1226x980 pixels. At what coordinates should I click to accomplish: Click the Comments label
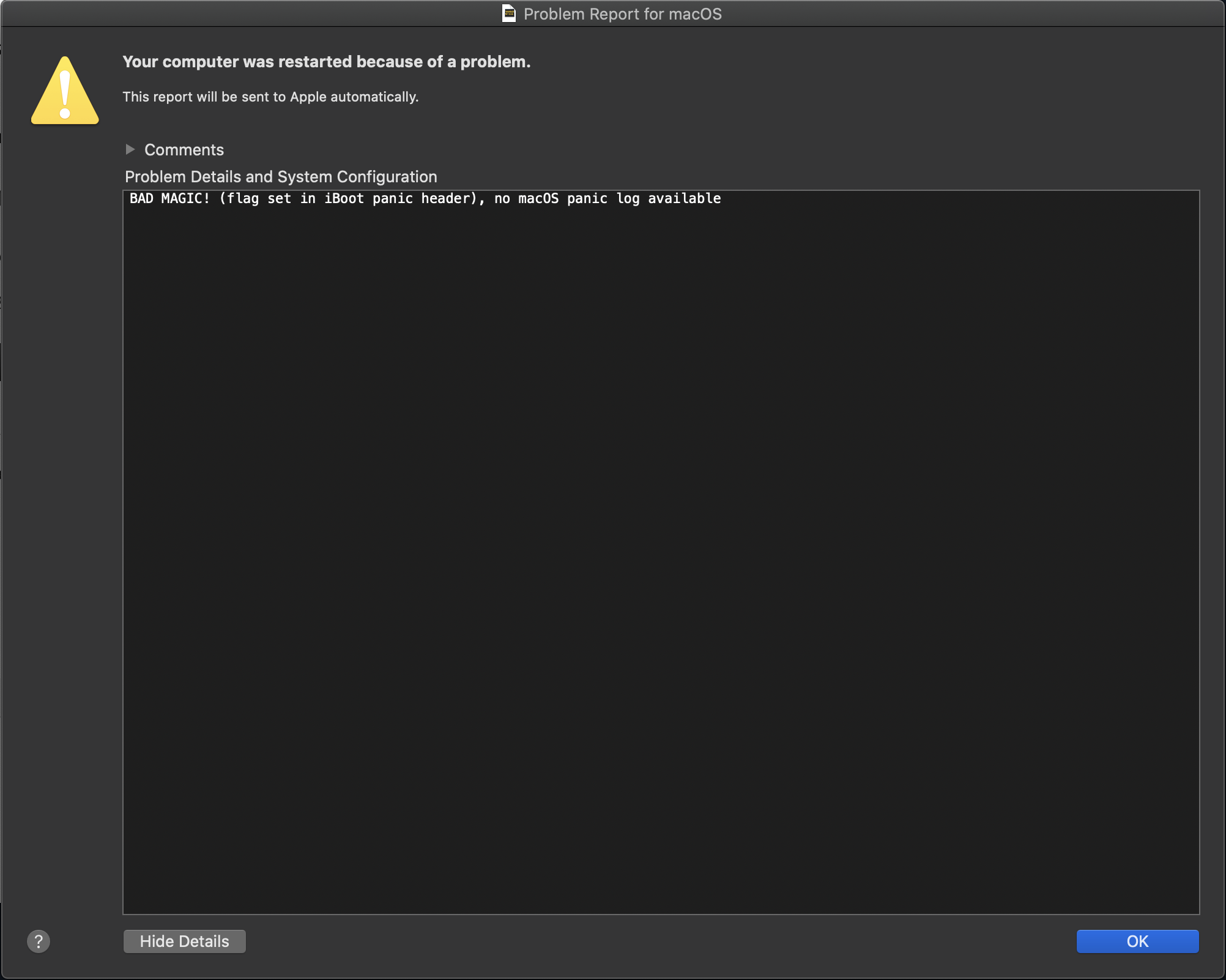click(184, 150)
